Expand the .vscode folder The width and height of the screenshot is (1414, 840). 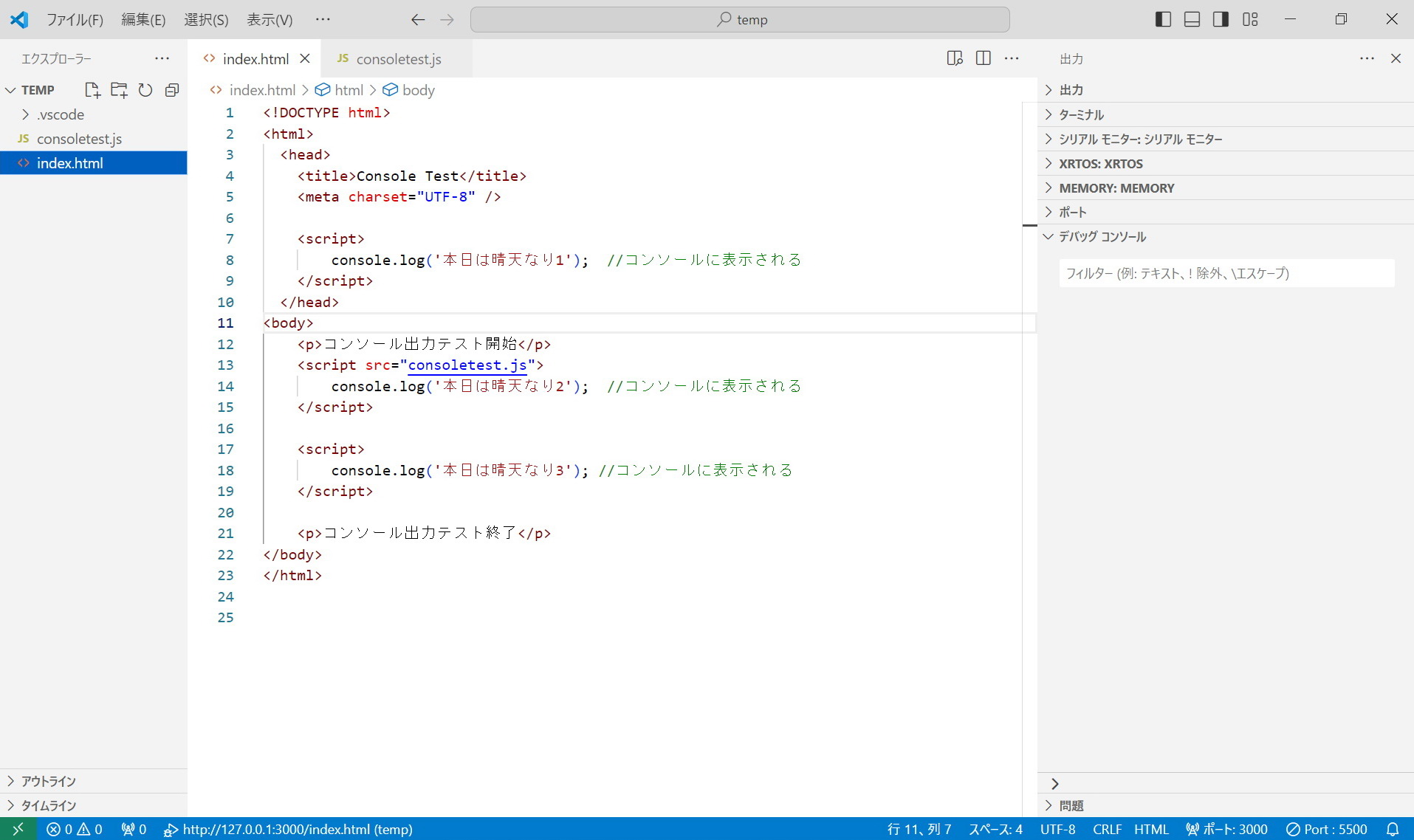click(94, 114)
